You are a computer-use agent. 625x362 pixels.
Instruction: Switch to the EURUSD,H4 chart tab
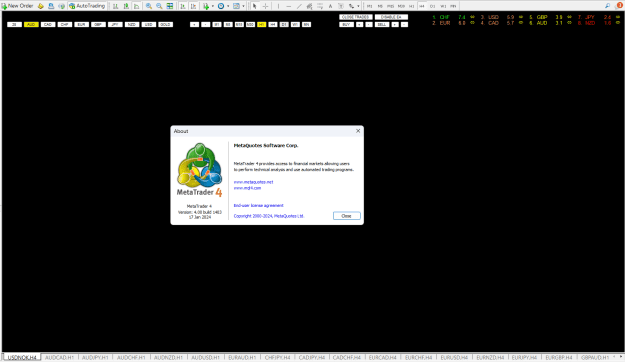pyautogui.click(x=454, y=358)
